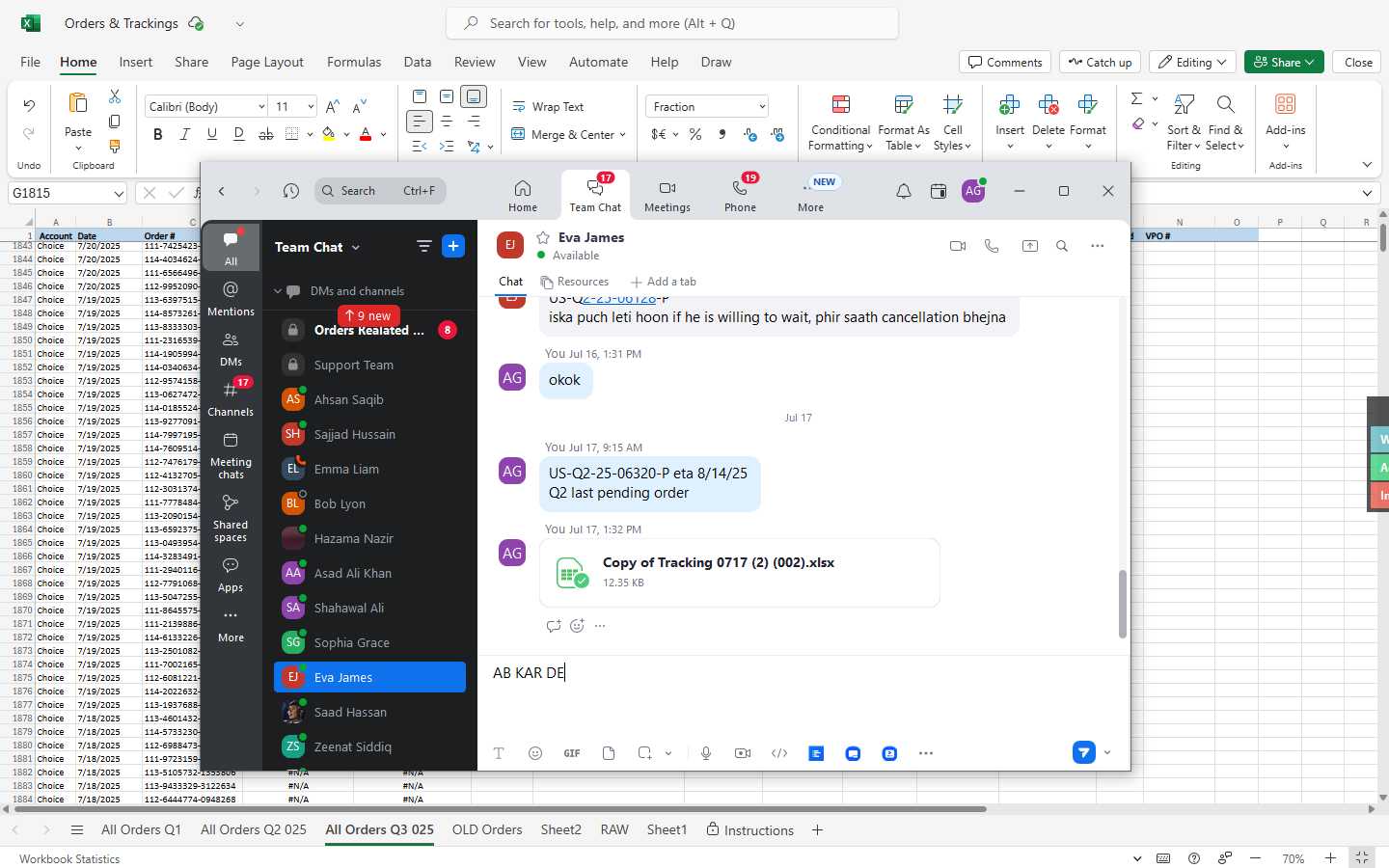Switch to All Orders Q2 025 sheet
1389x868 pixels.
254,829
